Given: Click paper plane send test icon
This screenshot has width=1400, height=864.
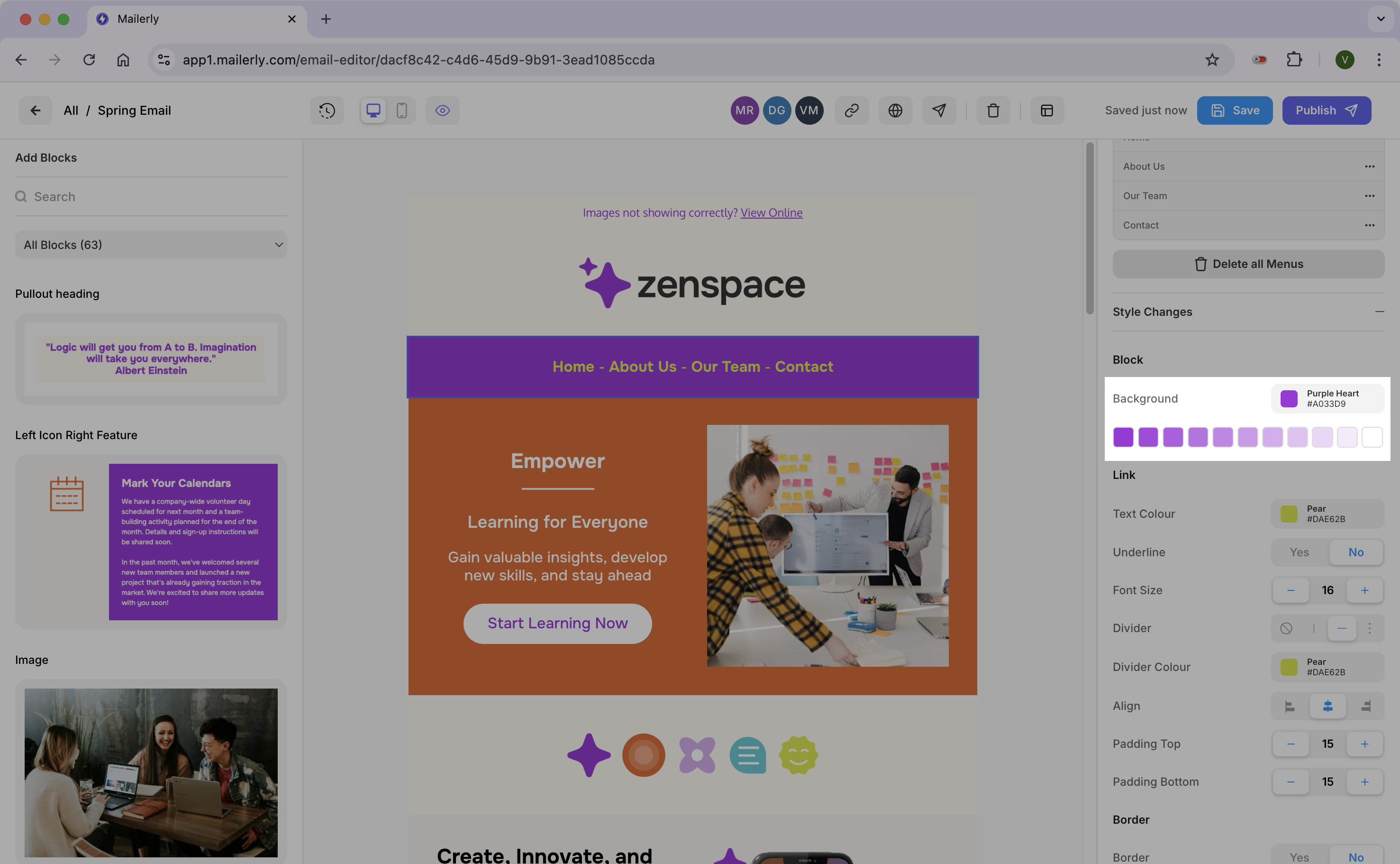Looking at the screenshot, I should (x=939, y=110).
